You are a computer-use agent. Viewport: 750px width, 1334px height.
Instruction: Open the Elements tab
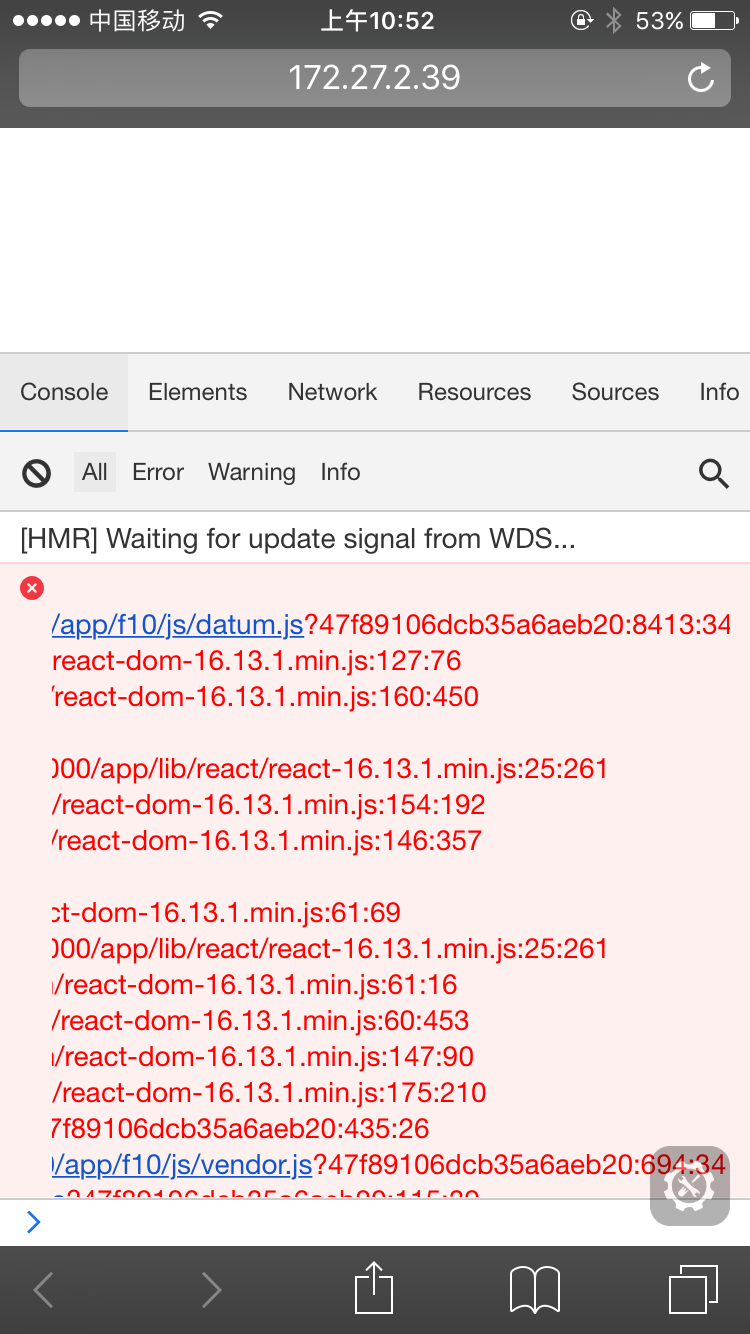pos(197,392)
